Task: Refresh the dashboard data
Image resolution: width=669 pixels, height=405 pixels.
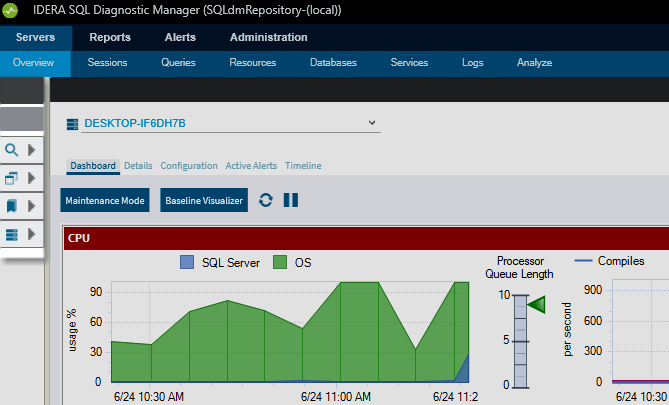Action: click(266, 200)
